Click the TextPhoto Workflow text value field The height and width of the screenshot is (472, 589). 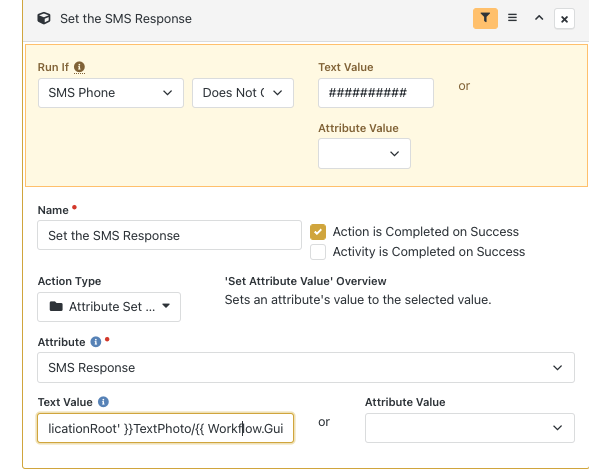click(x=165, y=428)
